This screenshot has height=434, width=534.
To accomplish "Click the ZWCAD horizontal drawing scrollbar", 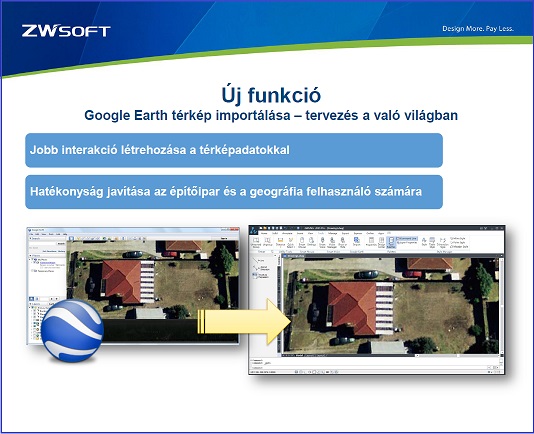I will point(458,355).
